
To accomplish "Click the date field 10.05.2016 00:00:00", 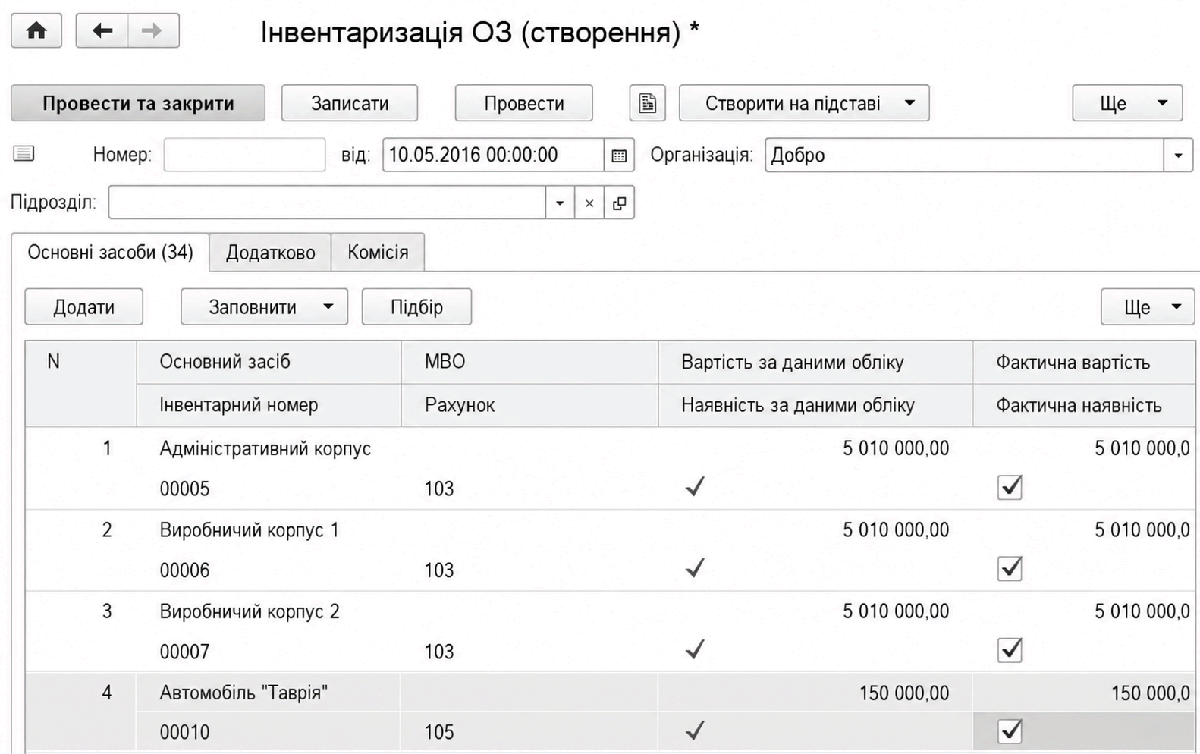I will coord(494,156).
